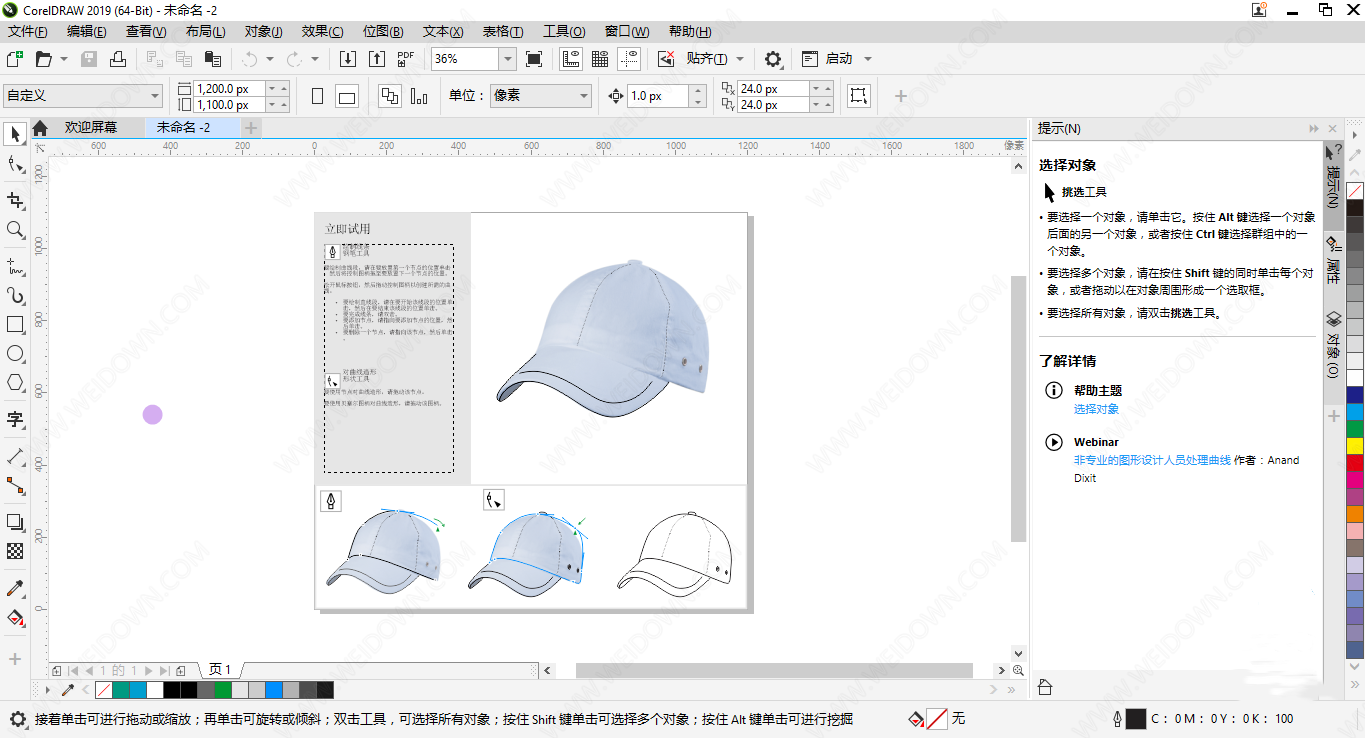
Task: Switch page to portrait orientation
Action: point(318,96)
